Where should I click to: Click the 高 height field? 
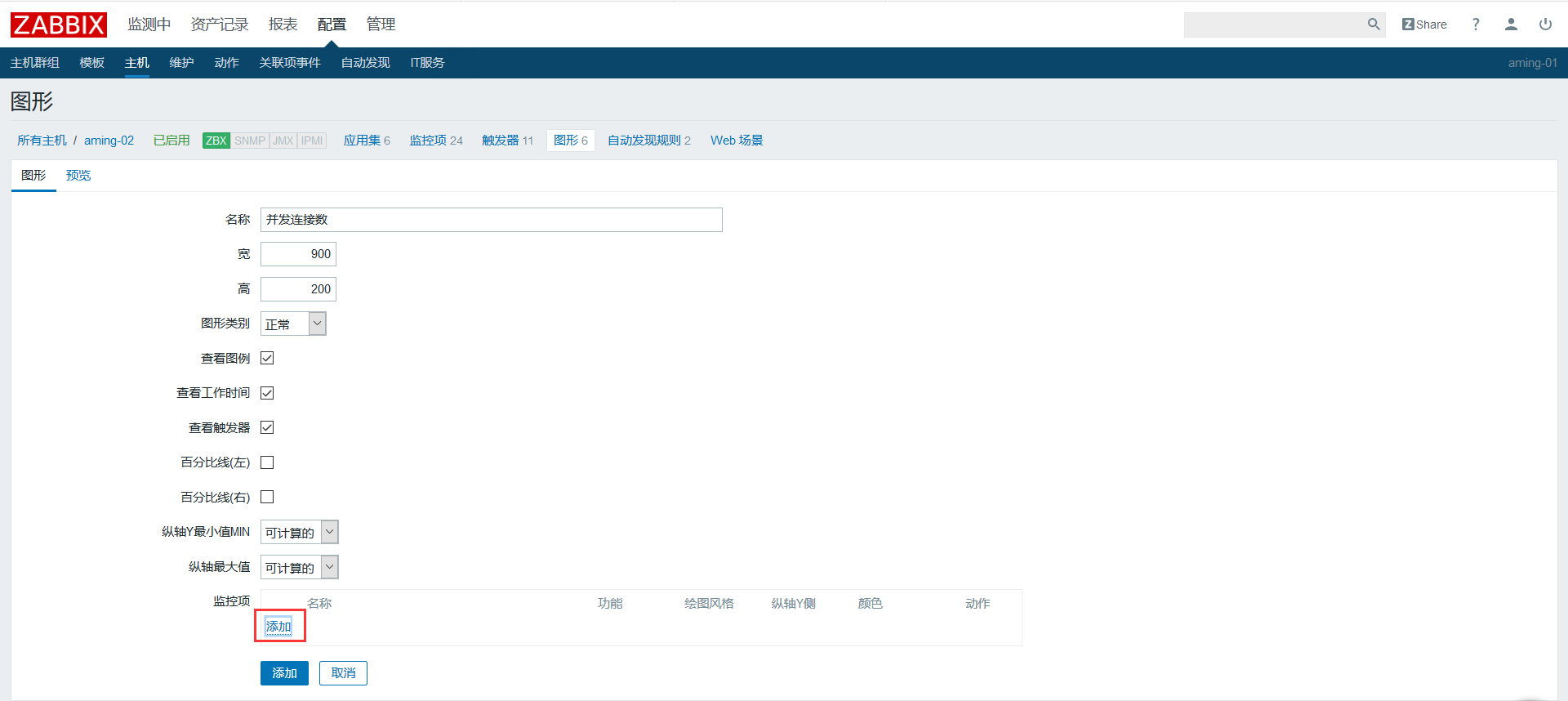pos(298,289)
